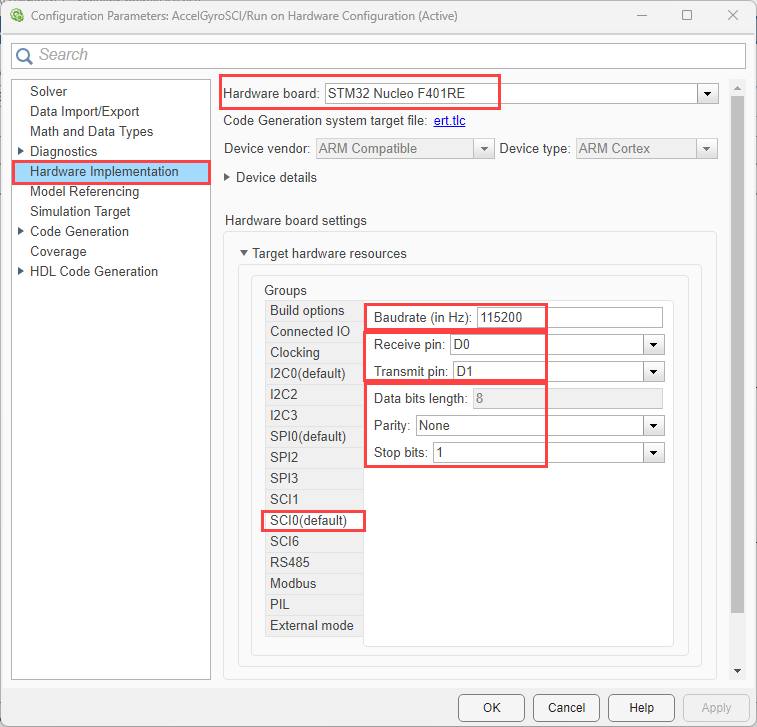Expand HDL Code Generation node

coord(21,271)
